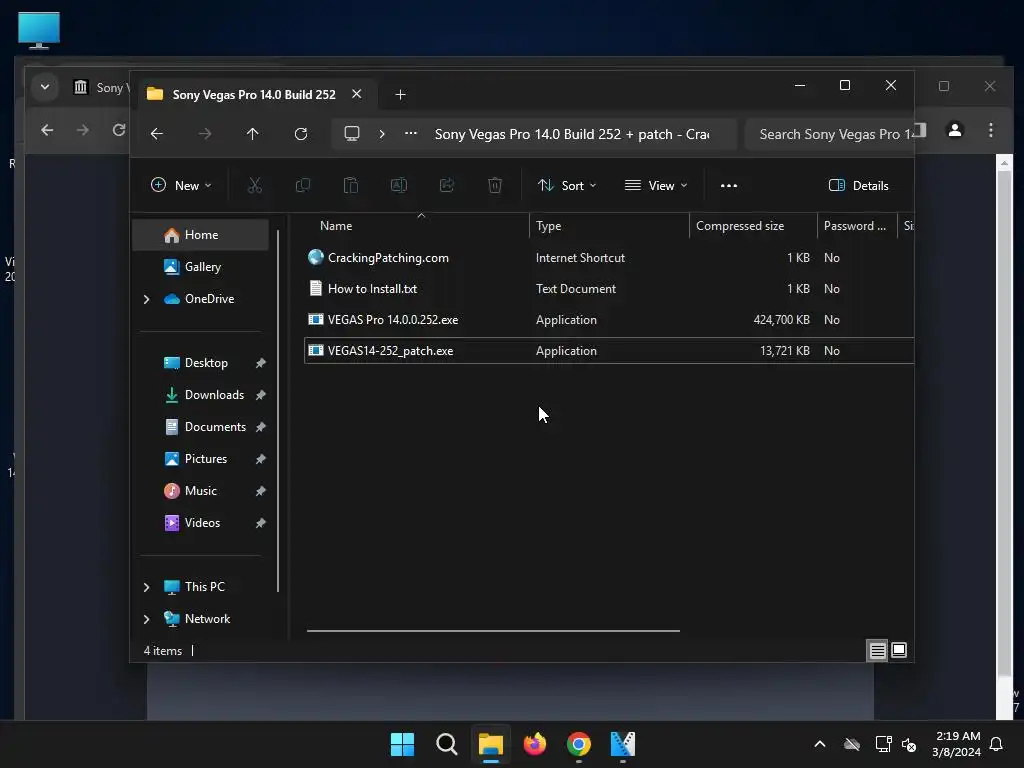The width and height of the screenshot is (1024, 768).
Task: Open the New dropdown menu
Action: (181, 185)
